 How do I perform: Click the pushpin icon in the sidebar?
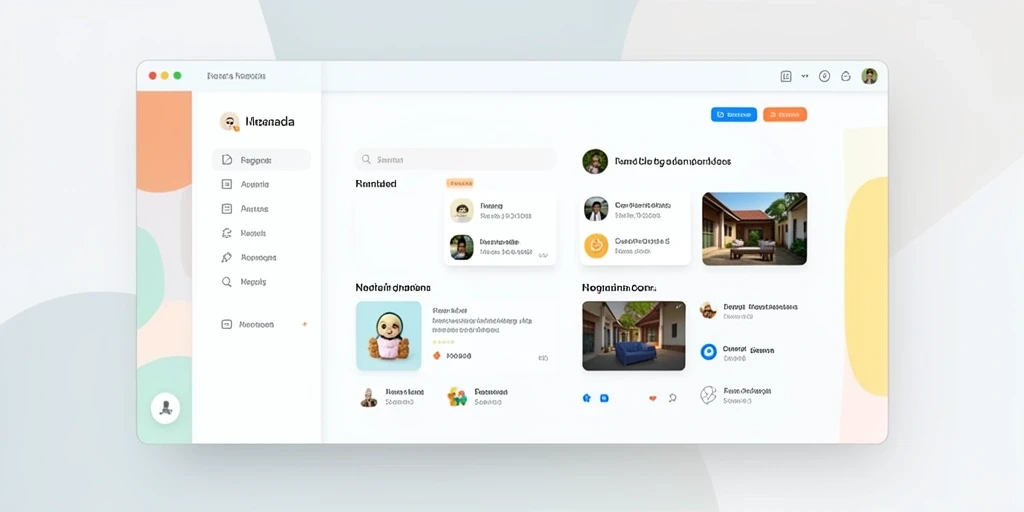(x=227, y=257)
